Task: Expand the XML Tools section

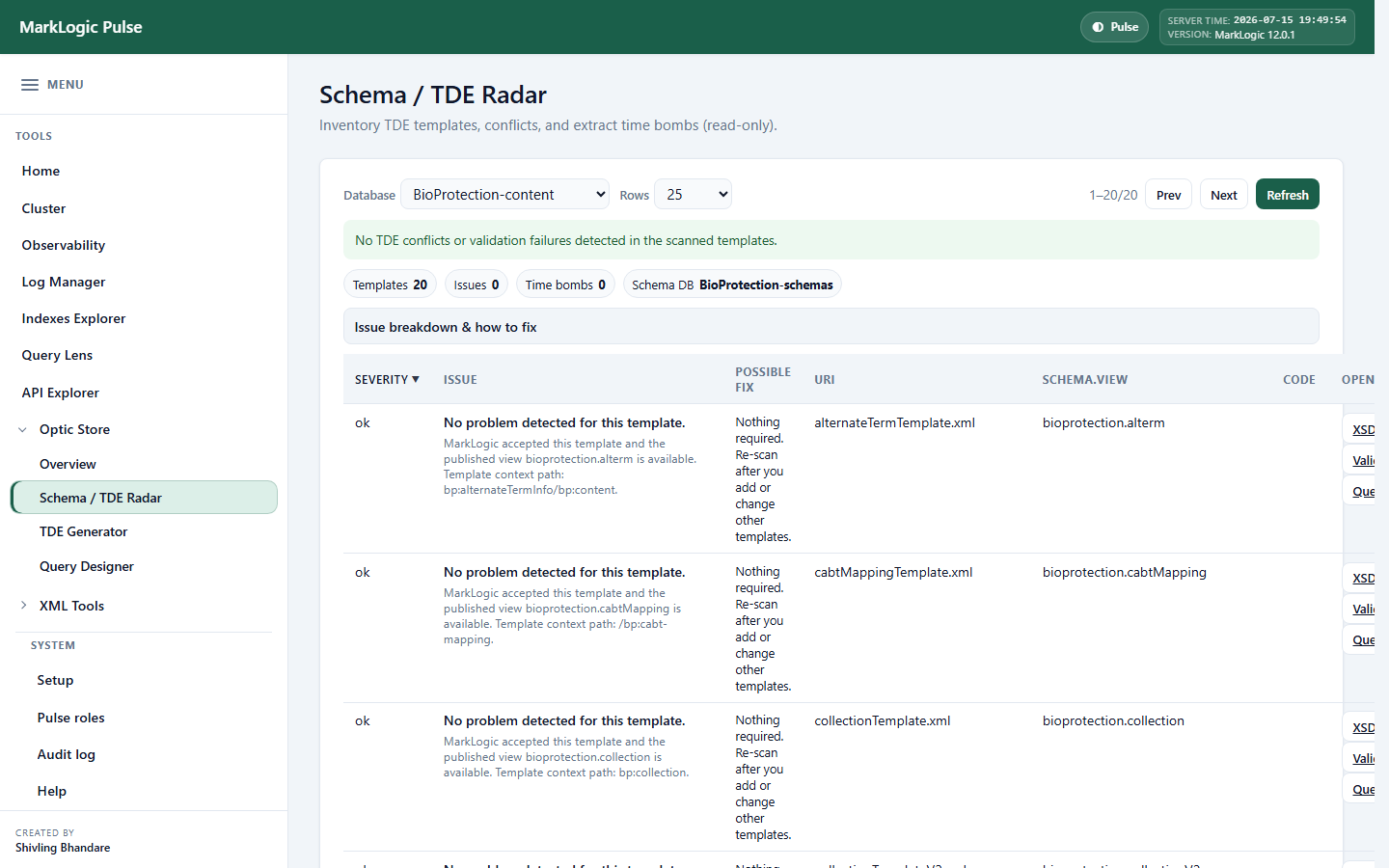Action: [x=23, y=606]
